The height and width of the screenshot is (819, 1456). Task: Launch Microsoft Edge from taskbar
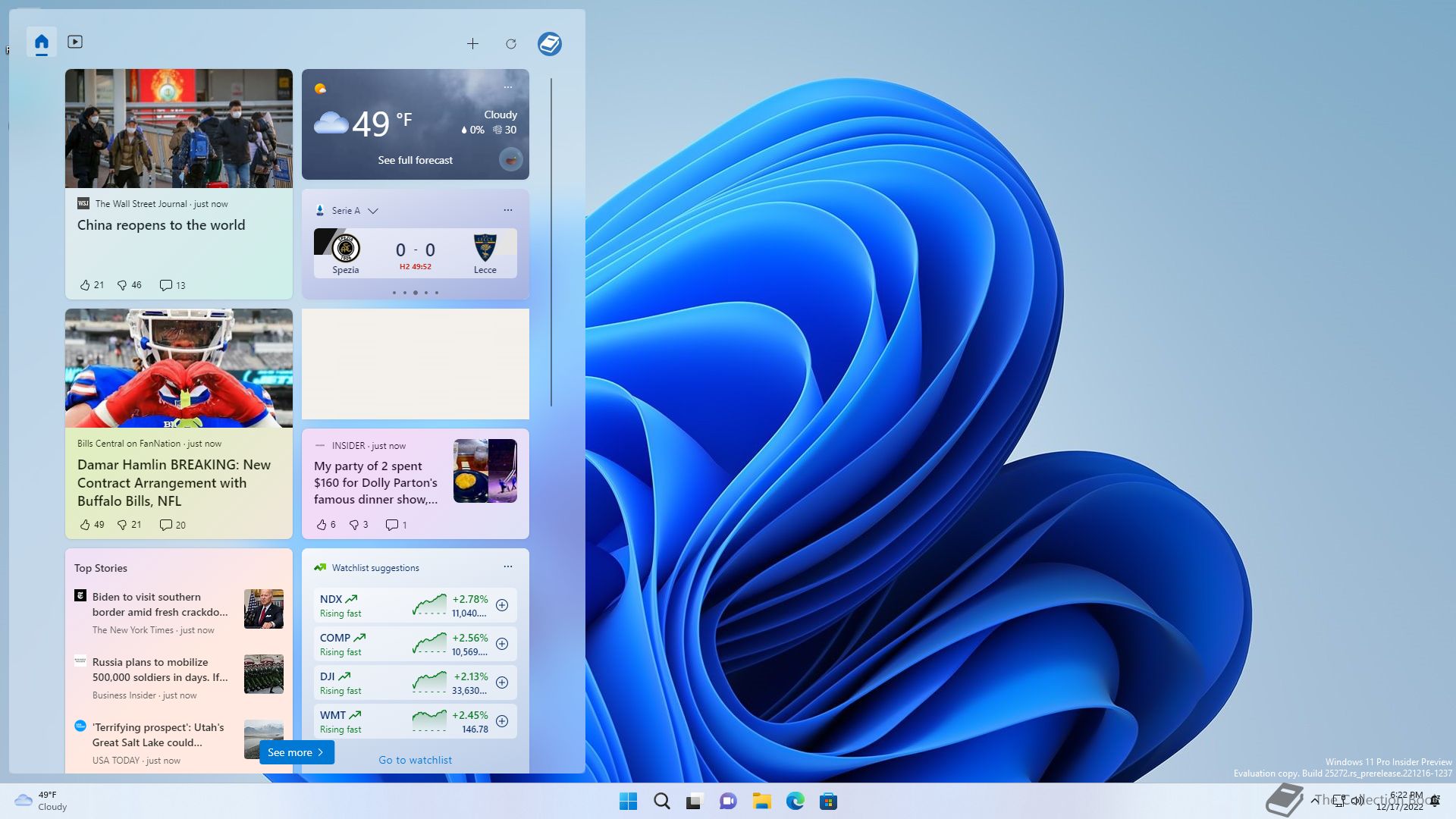point(795,801)
